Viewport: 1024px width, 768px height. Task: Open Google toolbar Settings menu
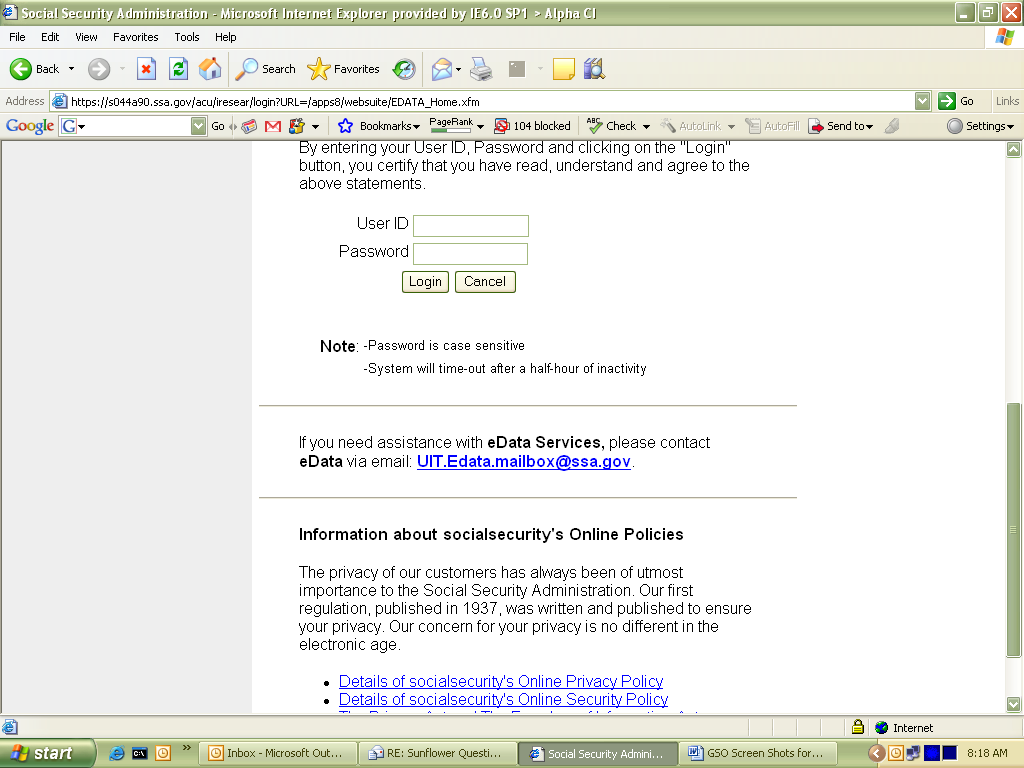(980, 126)
